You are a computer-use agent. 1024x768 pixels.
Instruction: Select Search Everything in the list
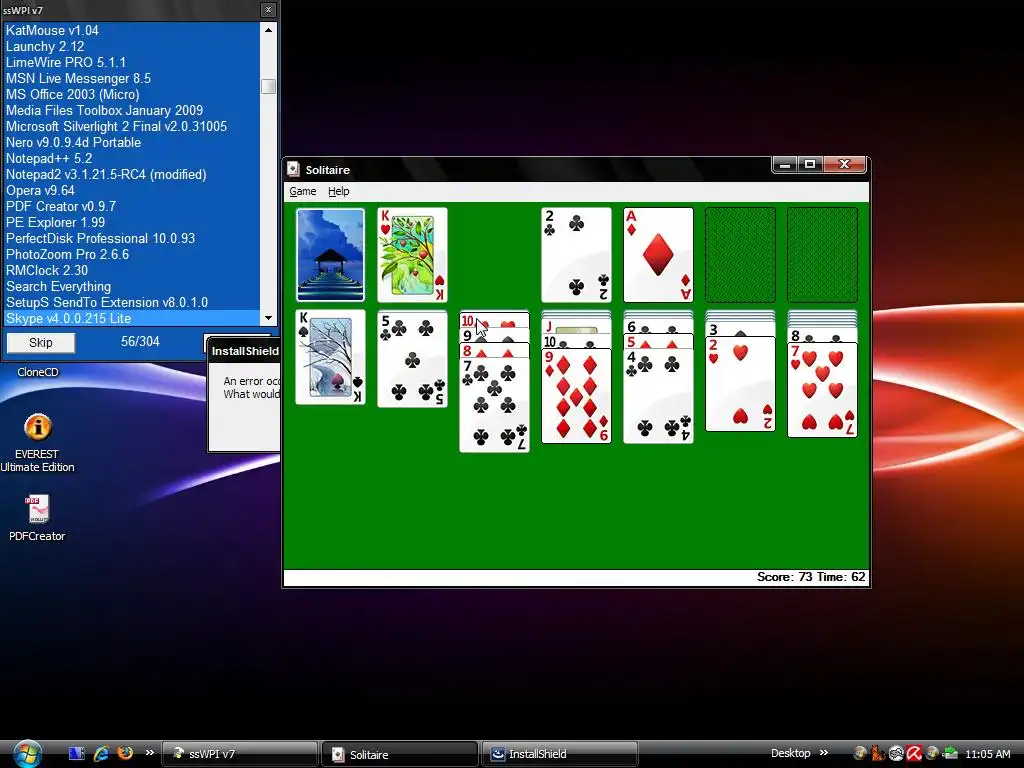[x=131, y=286]
